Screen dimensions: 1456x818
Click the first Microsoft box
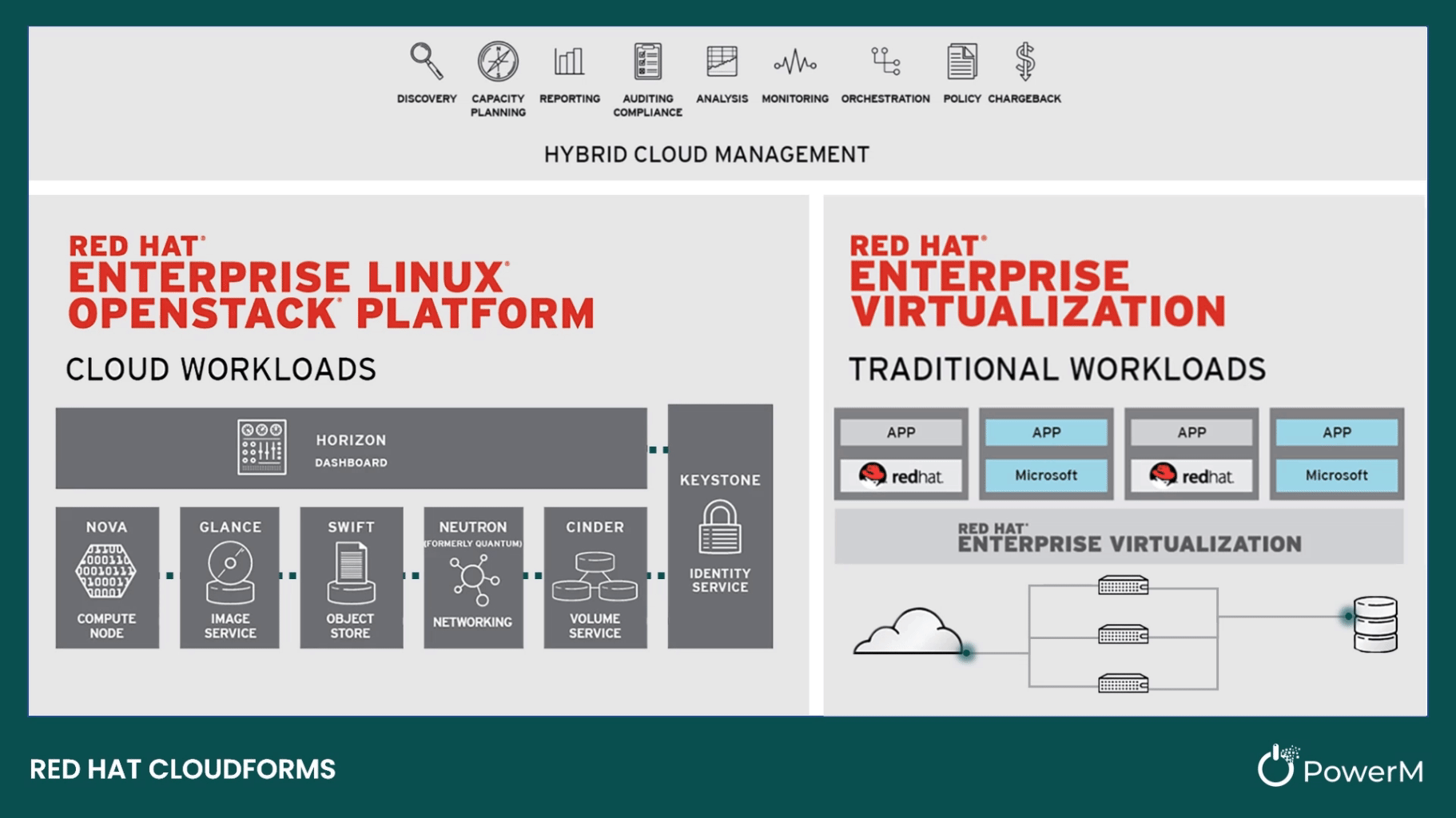(1046, 475)
